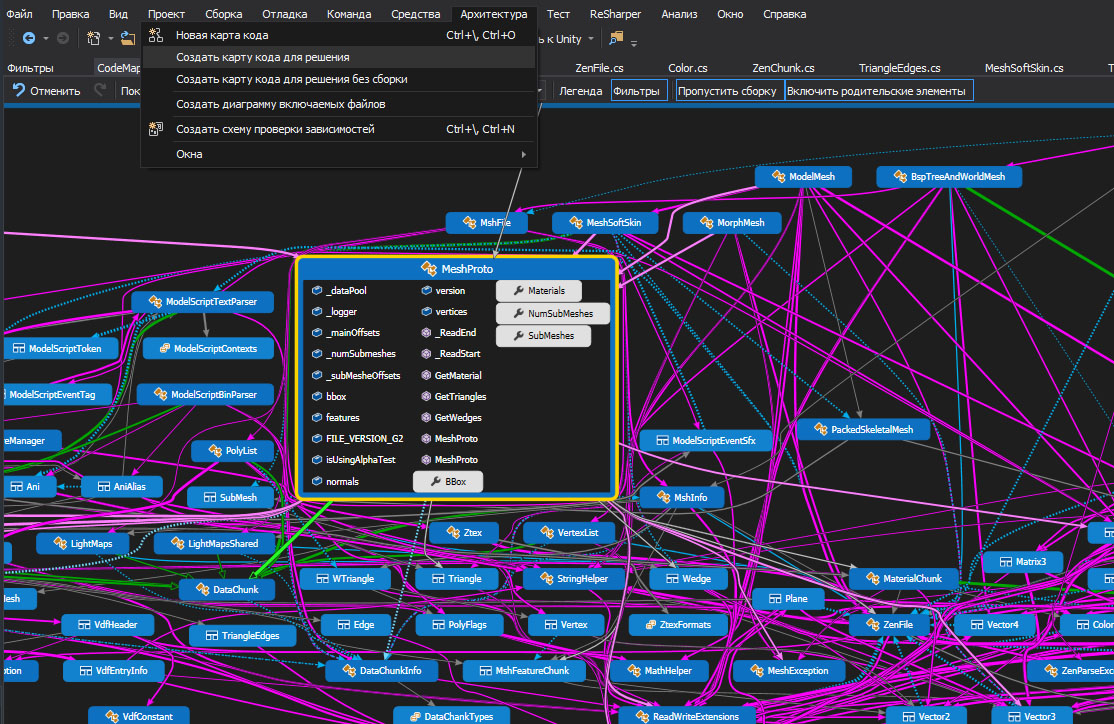Click the wrench icon on Materials property
The image size is (1114, 724).
517,291
